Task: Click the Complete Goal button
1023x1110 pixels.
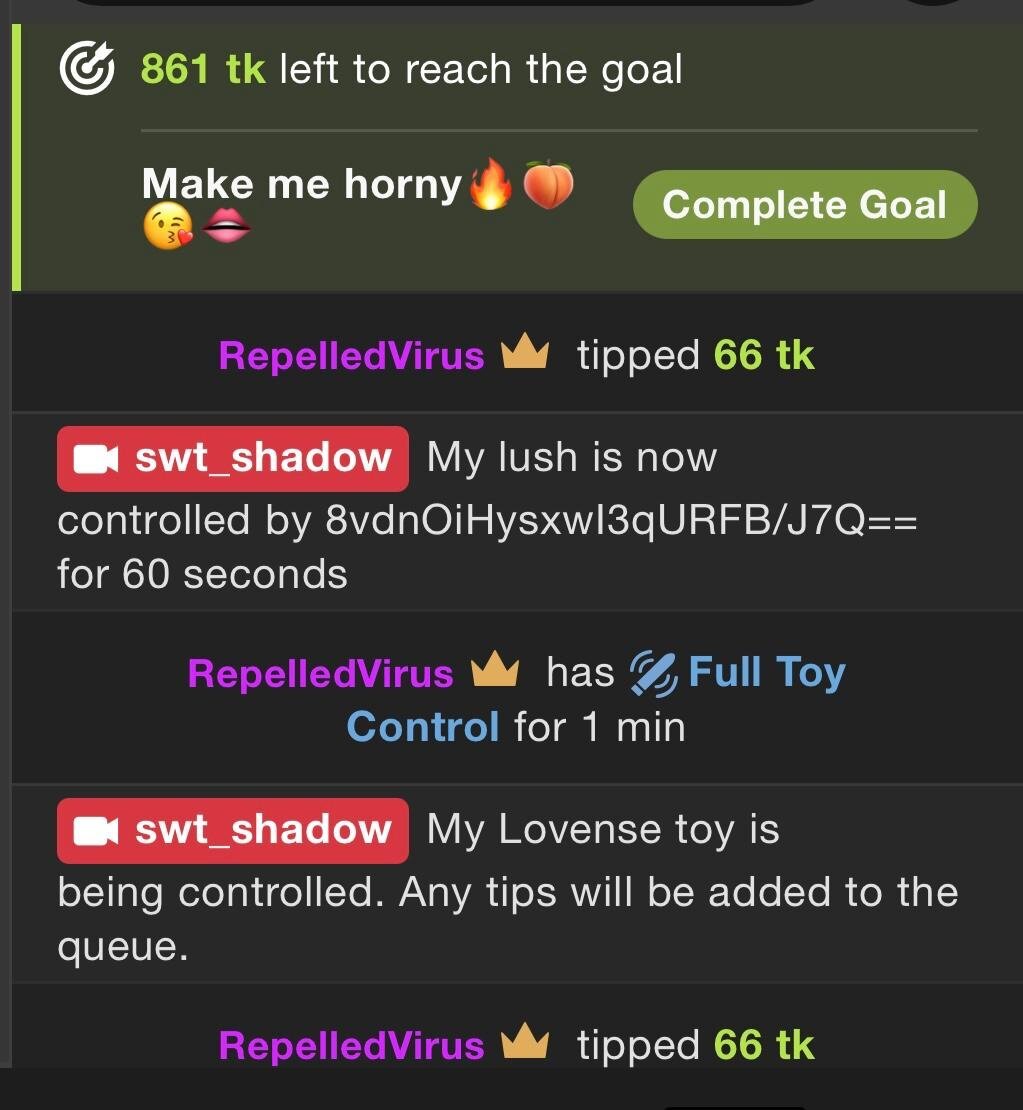Action: [805, 205]
